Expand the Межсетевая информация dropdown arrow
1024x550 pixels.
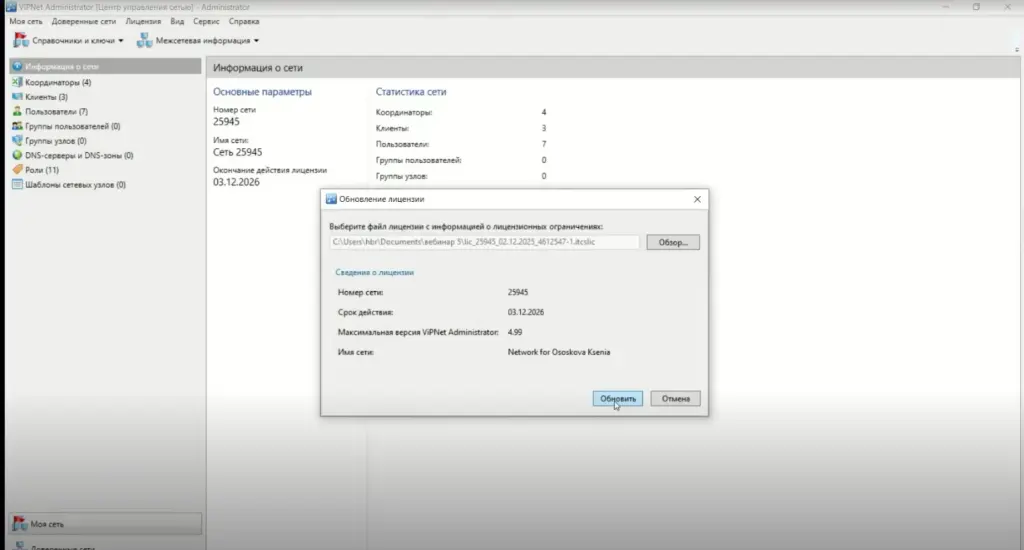tap(256, 40)
